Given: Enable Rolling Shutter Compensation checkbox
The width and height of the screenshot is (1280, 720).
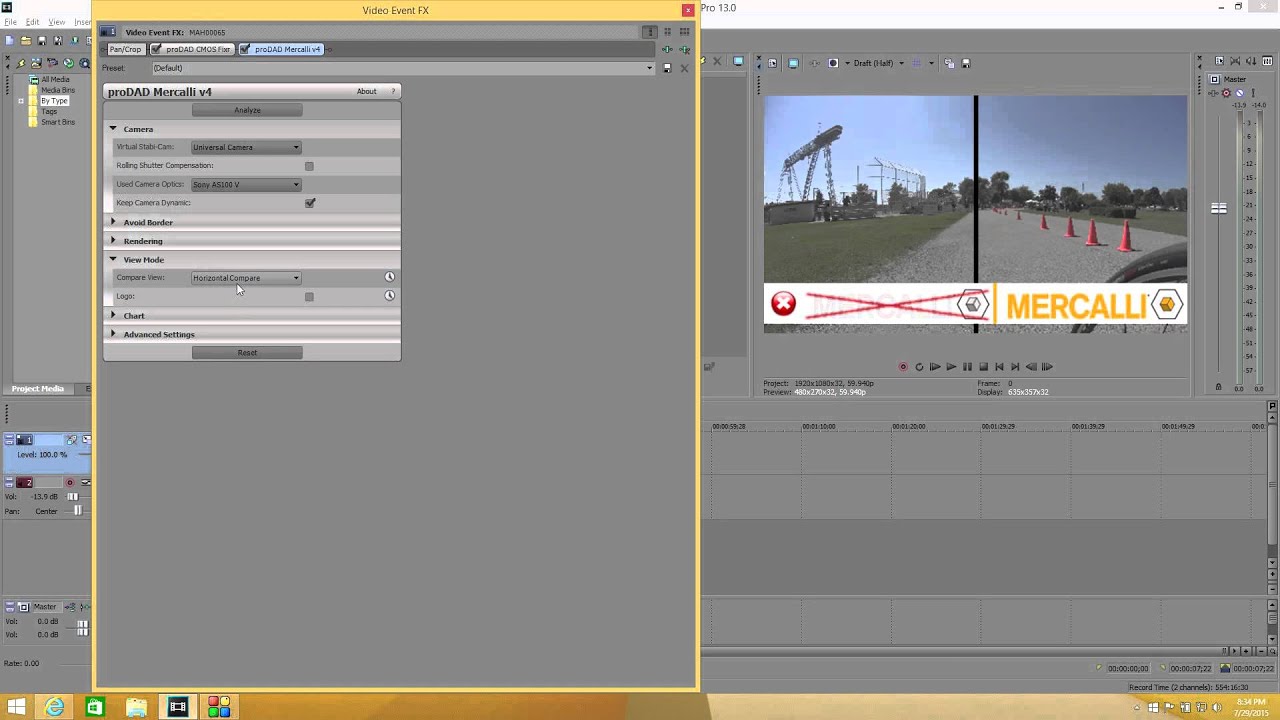Looking at the screenshot, I should (309, 166).
